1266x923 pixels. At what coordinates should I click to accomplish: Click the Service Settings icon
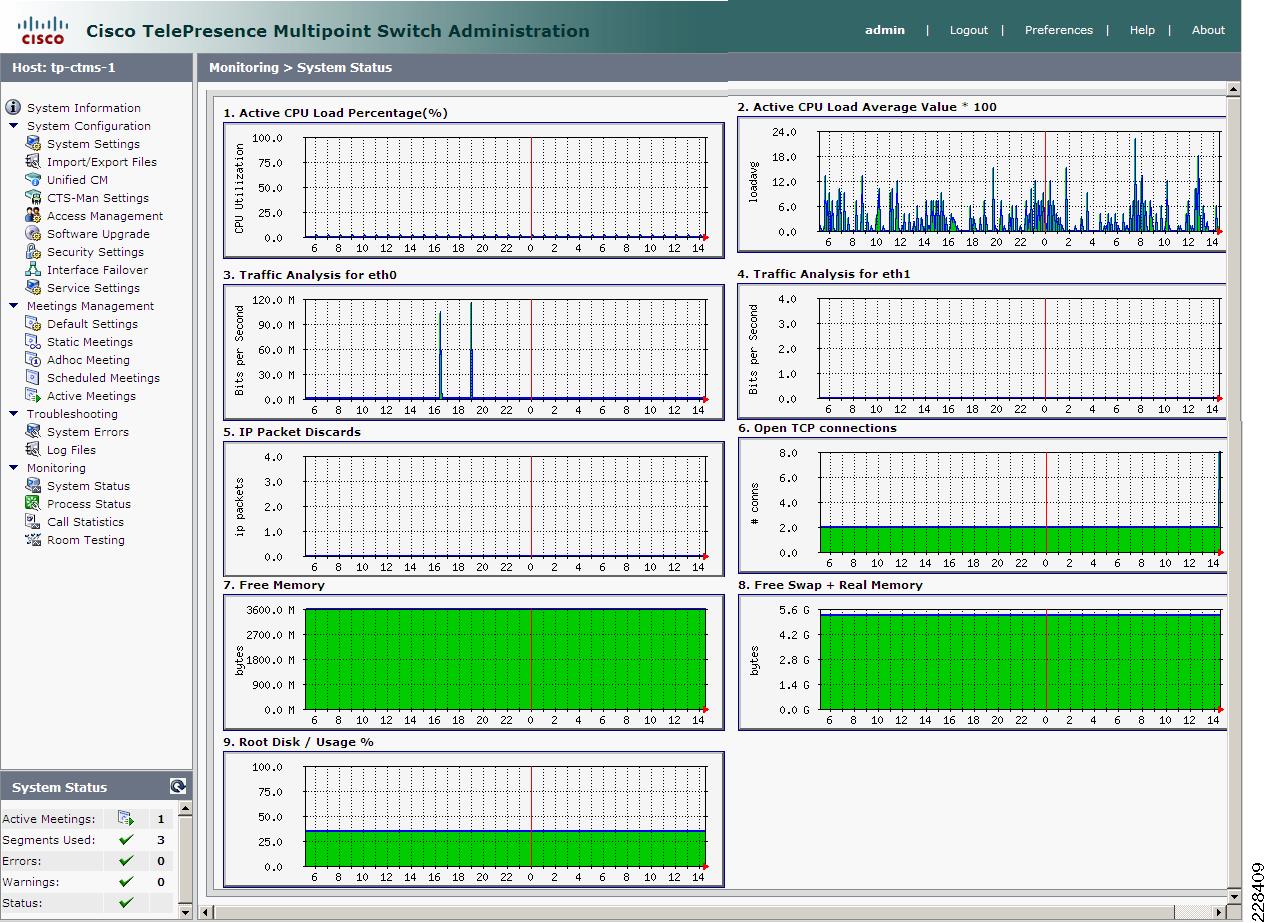click(33, 288)
